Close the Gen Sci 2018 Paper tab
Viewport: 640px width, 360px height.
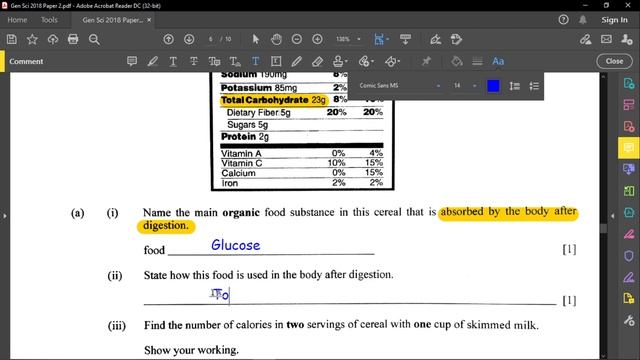point(149,20)
